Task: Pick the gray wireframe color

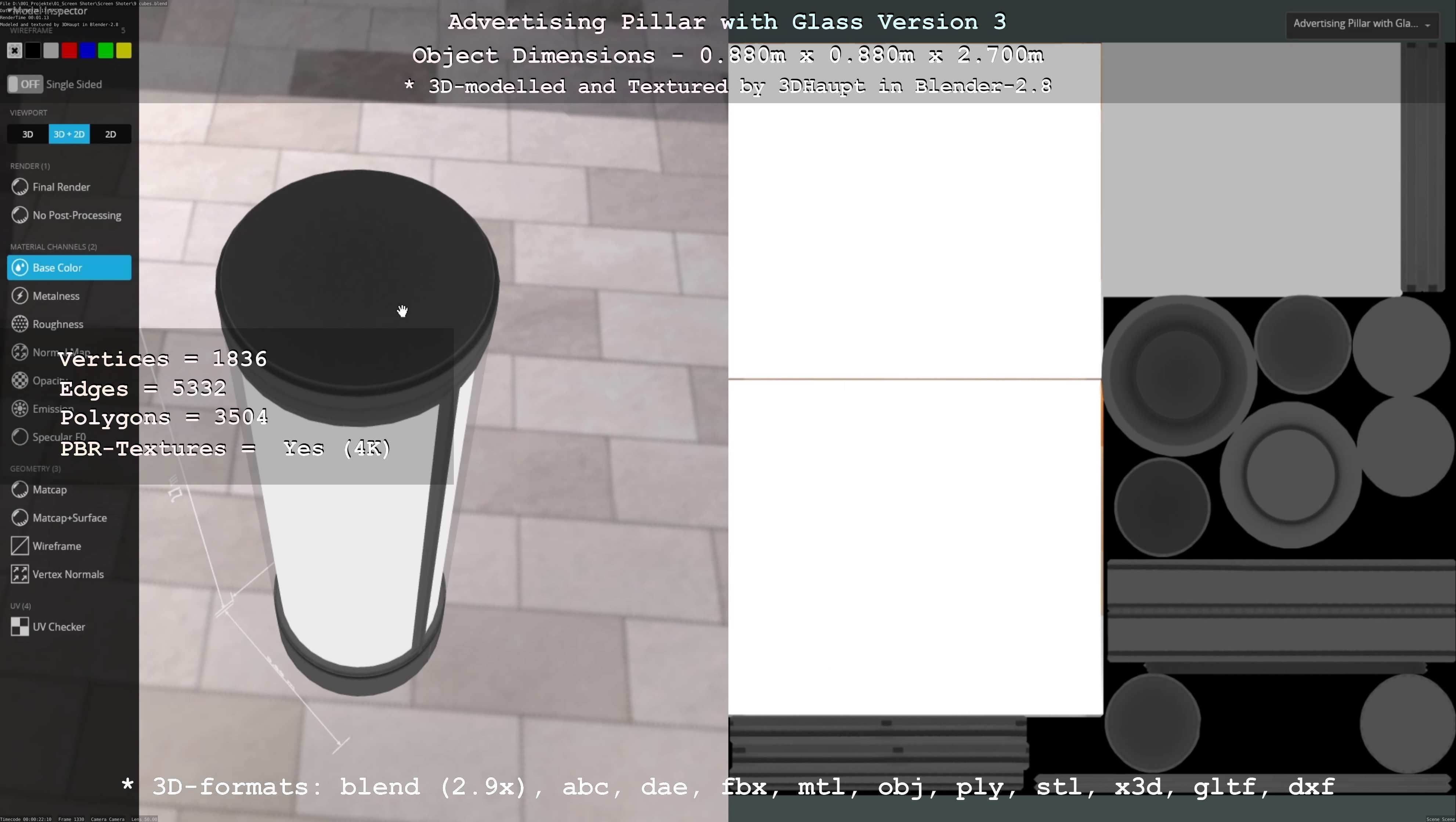Action: coord(51,51)
